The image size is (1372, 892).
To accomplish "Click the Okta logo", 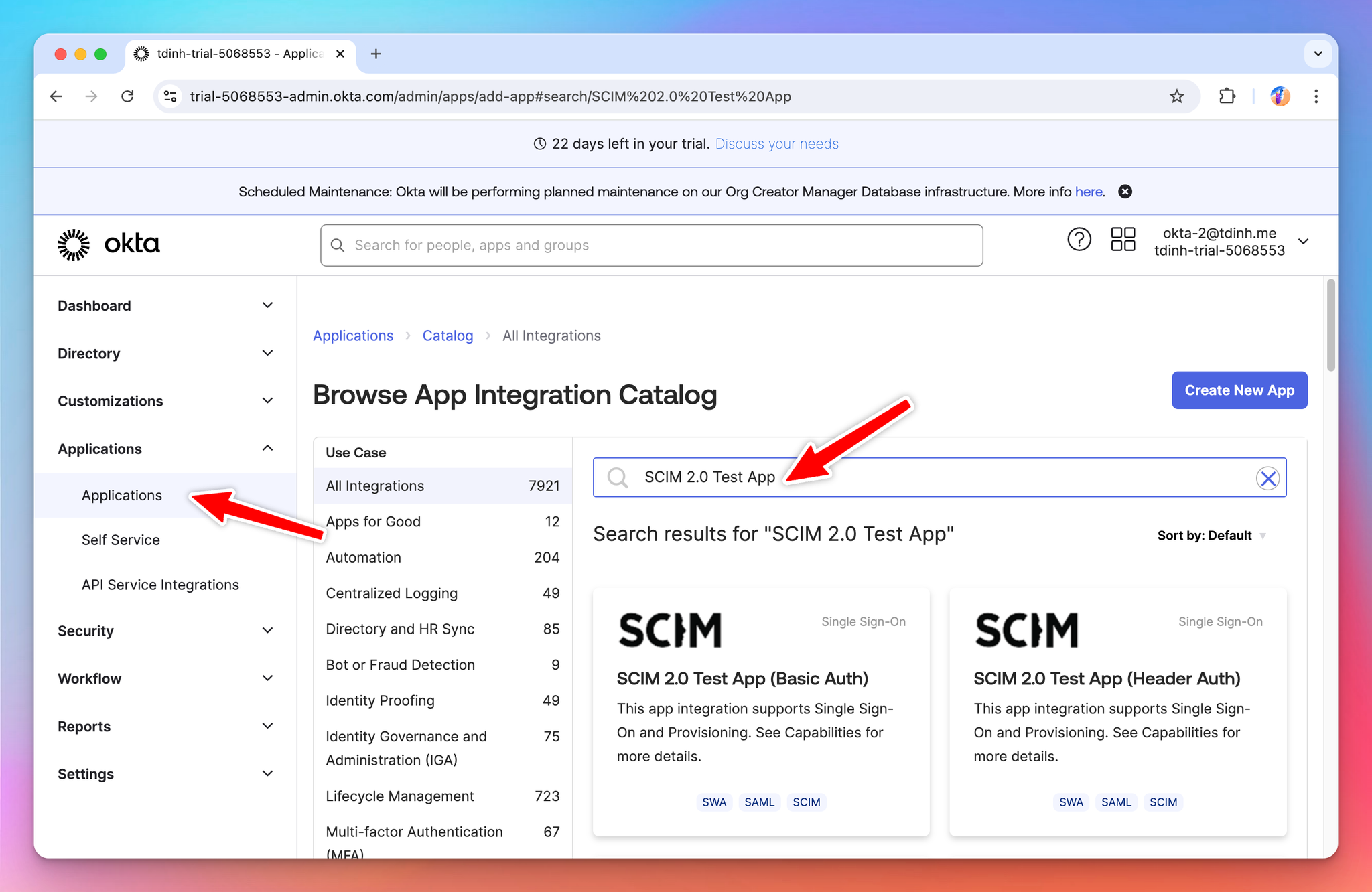I will 109,244.
